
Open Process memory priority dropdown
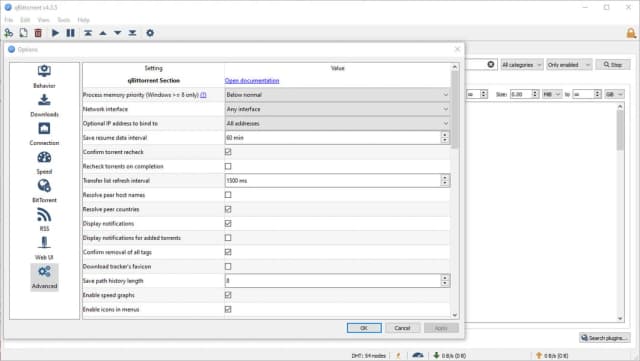pyautogui.click(x=337, y=95)
